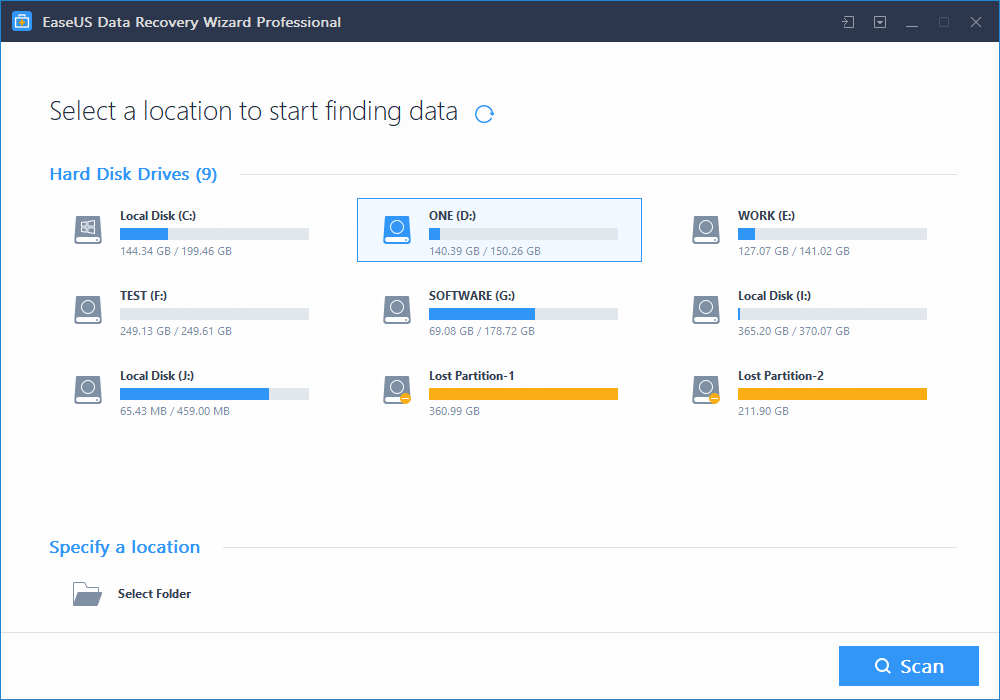Click the refresh drives icon beside heading
The width and height of the screenshot is (1000, 700).
pos(484,114)
